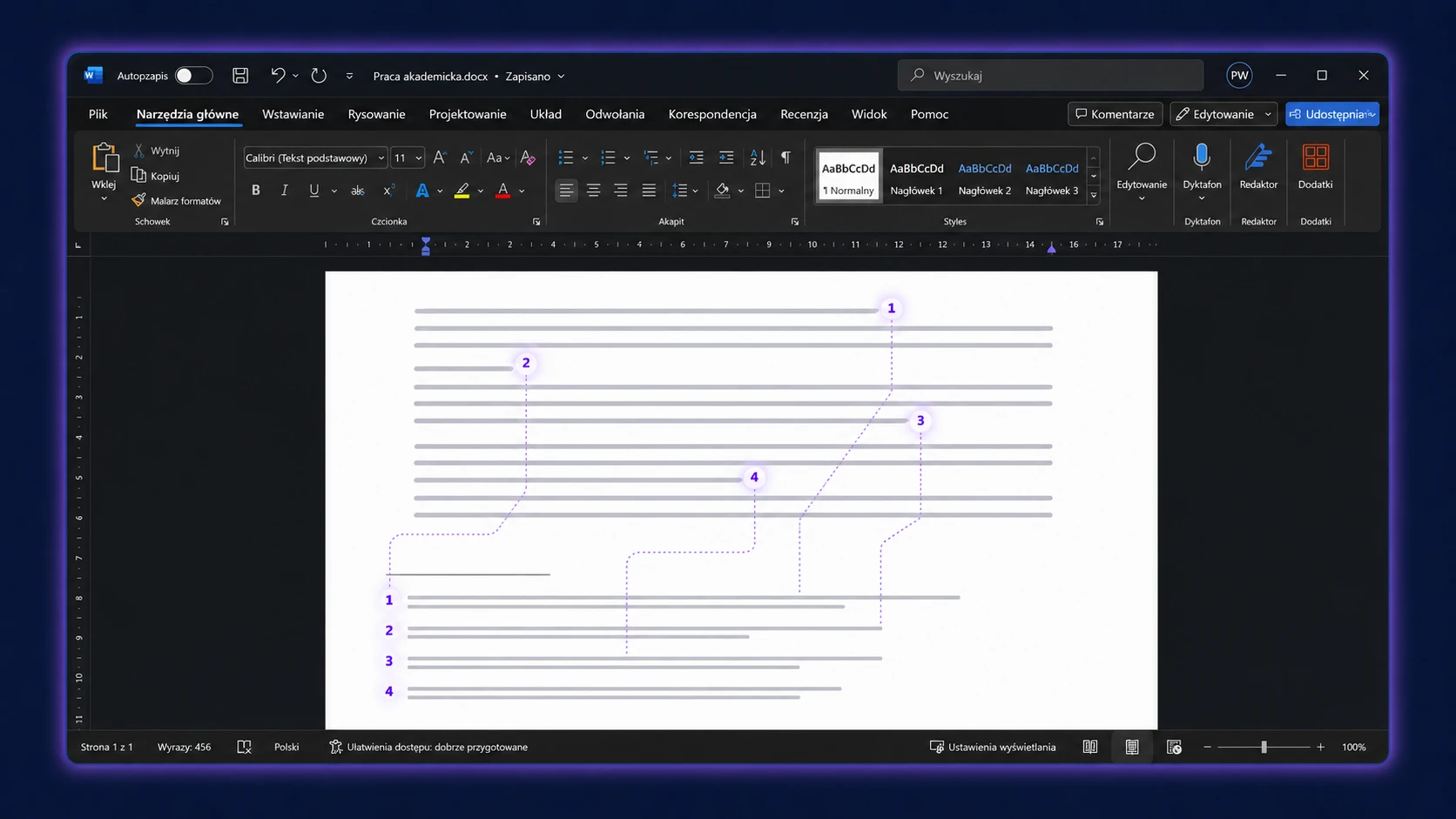Click the zoom slider handle
The height and width of the screenshot is (819, 1456).
click(1264, 747)
